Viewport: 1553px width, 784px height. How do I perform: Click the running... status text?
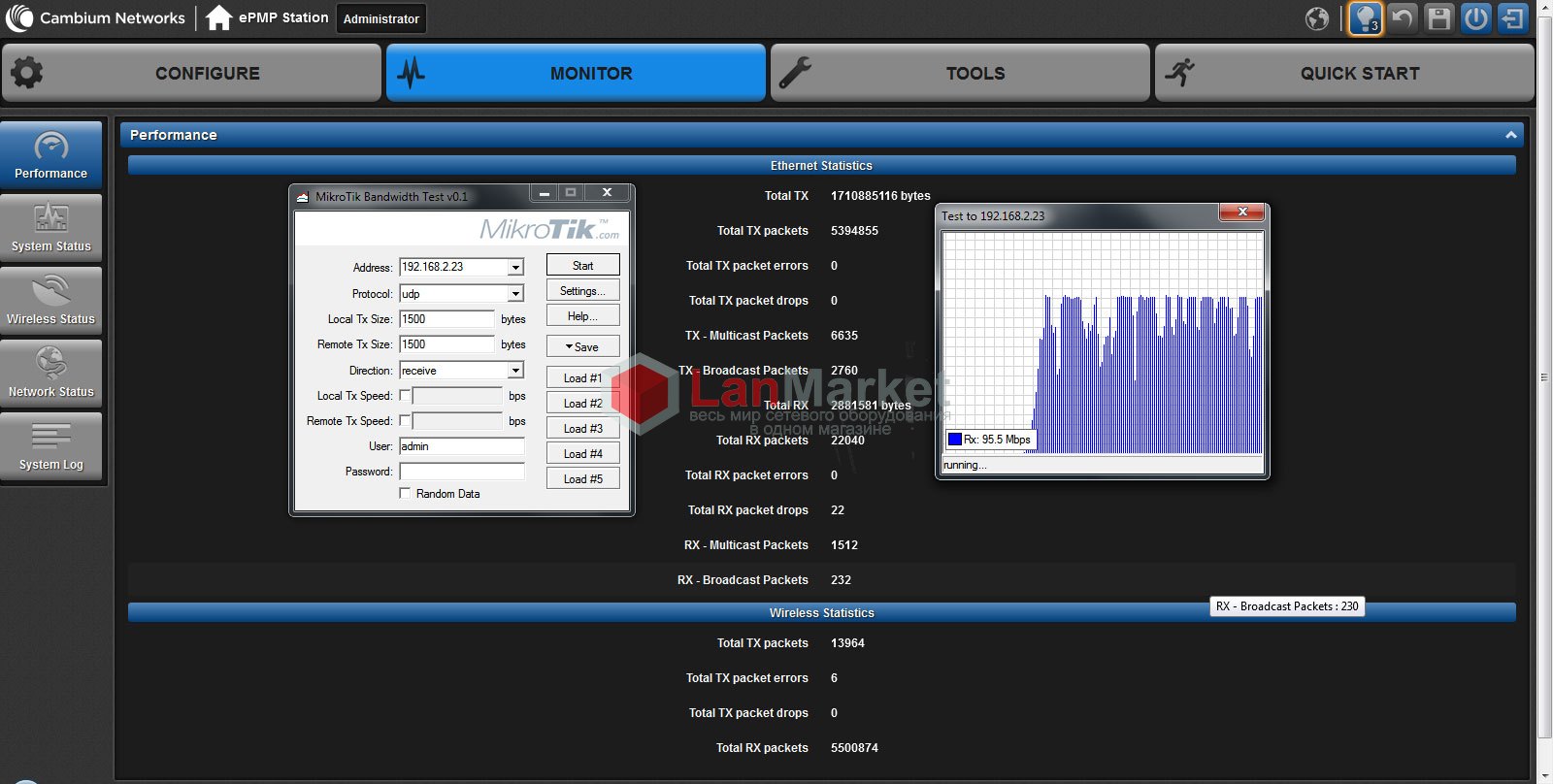coord(965,465)
